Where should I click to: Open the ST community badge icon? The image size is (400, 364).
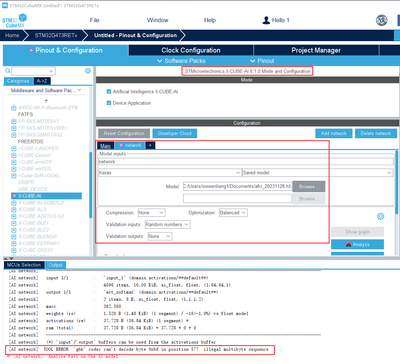pos(381,20)
